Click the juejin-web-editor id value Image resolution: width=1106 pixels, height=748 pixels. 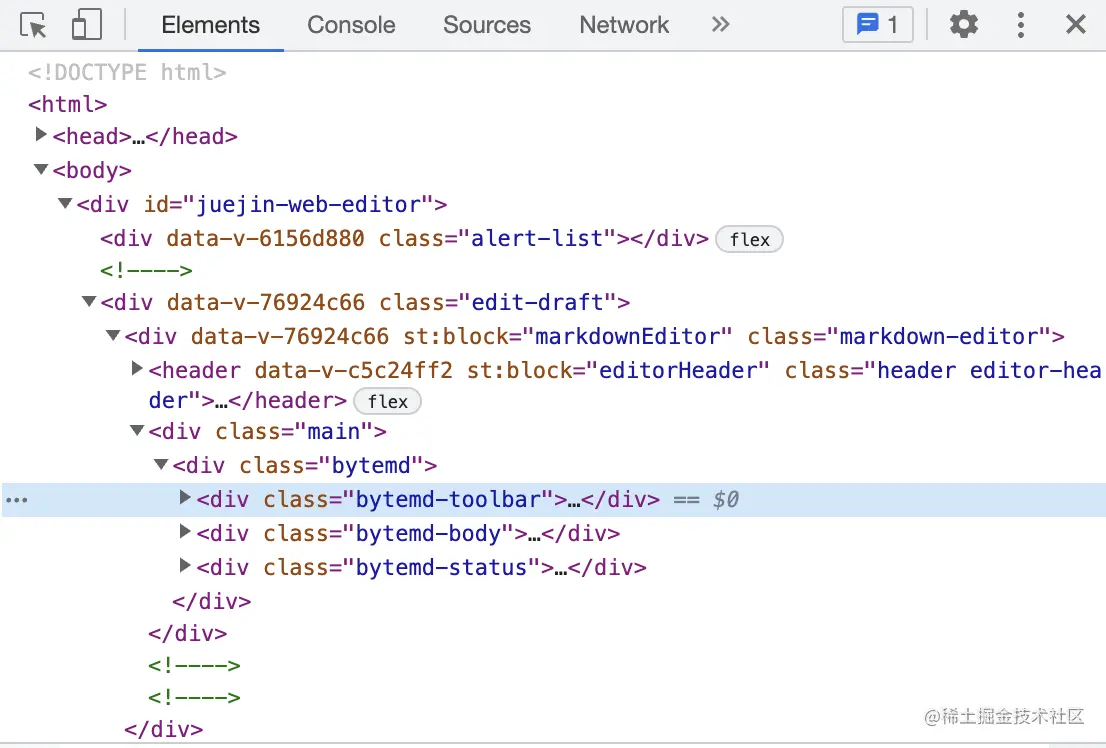(308, 205)
